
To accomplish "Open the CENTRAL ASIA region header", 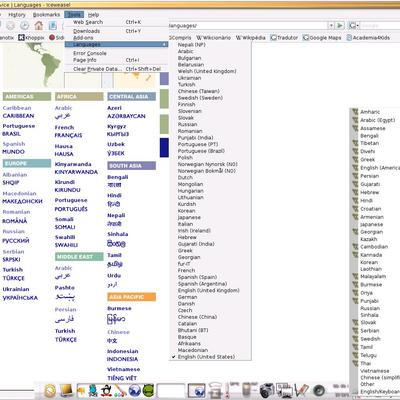I will [131, 97].
